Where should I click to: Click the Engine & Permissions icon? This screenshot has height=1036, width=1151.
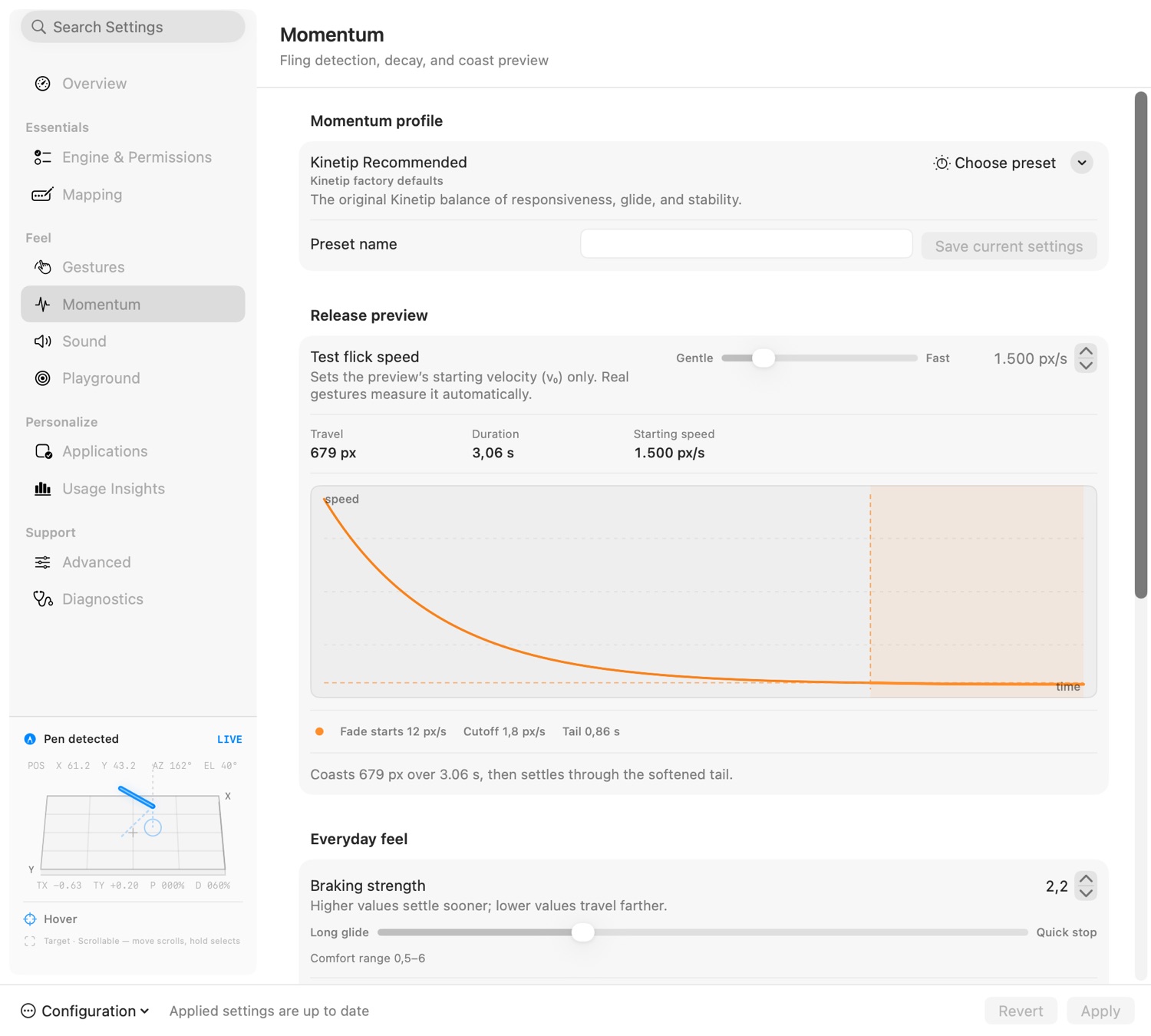click(x=43, y=157)
